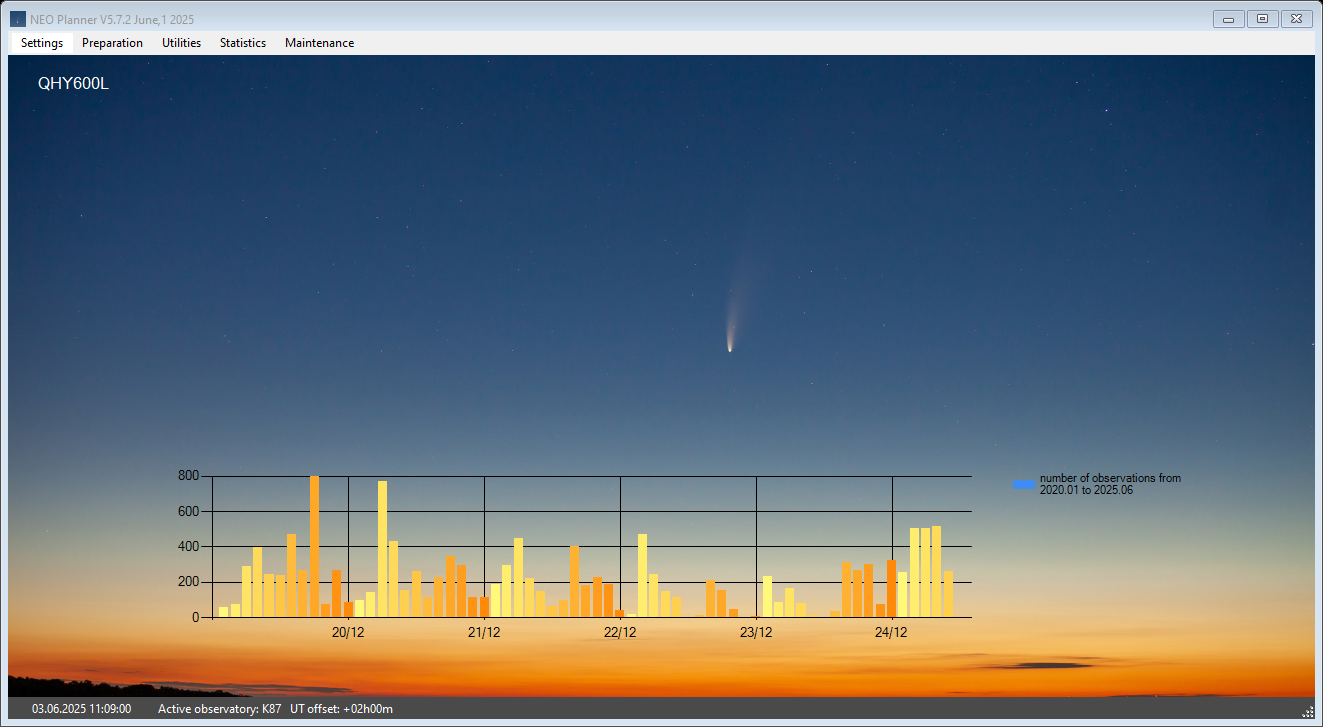1323x727 pixels.
Task: Minimize the NEO Planner window
Action: tap(1228, 19)
